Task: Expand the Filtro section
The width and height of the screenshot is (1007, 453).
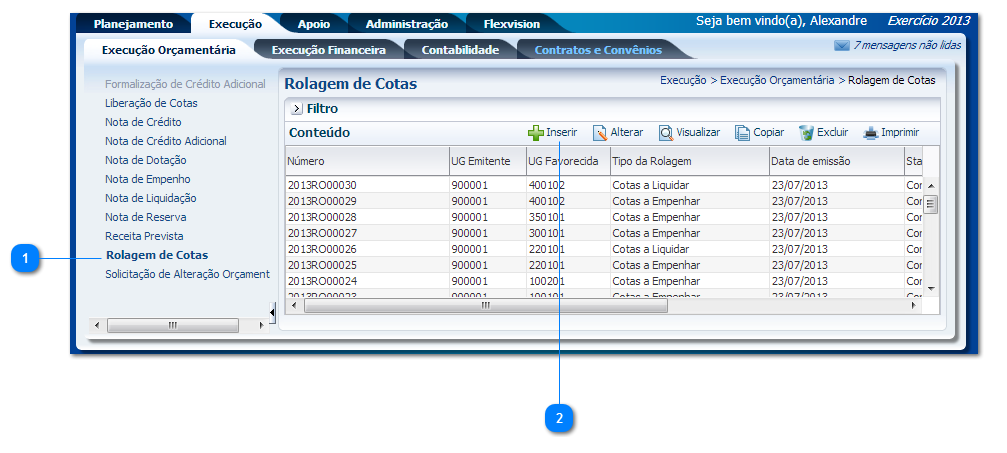Action: click(x=297, y=108)
